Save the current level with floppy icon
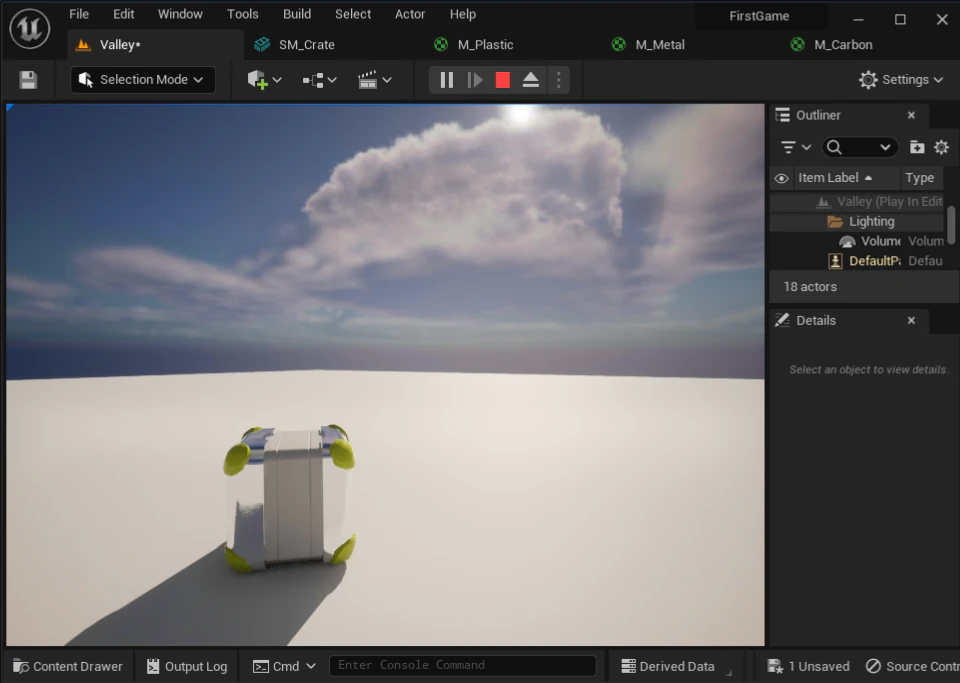 coord(28,80)
